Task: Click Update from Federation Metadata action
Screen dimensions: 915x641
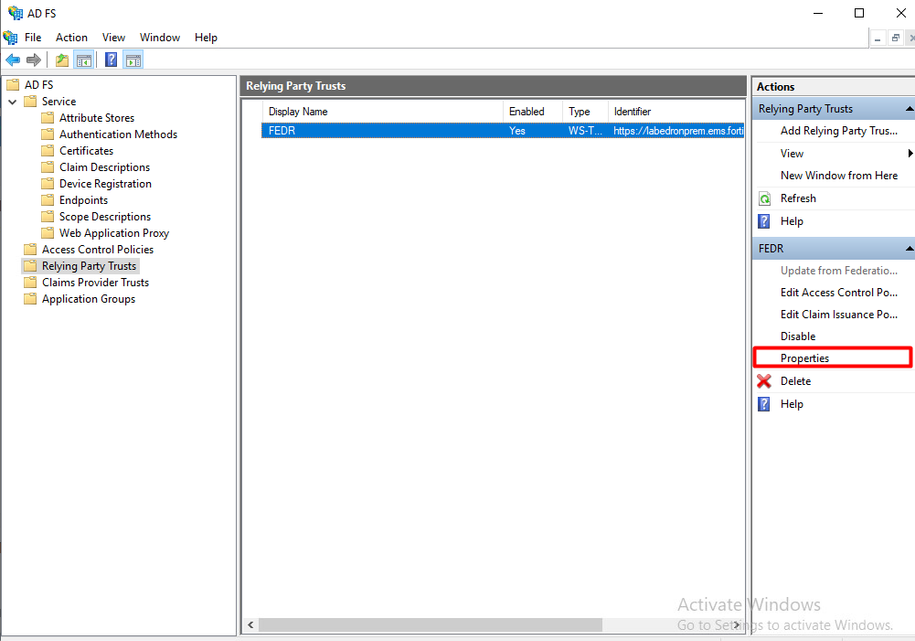Action: coord(839,271)
